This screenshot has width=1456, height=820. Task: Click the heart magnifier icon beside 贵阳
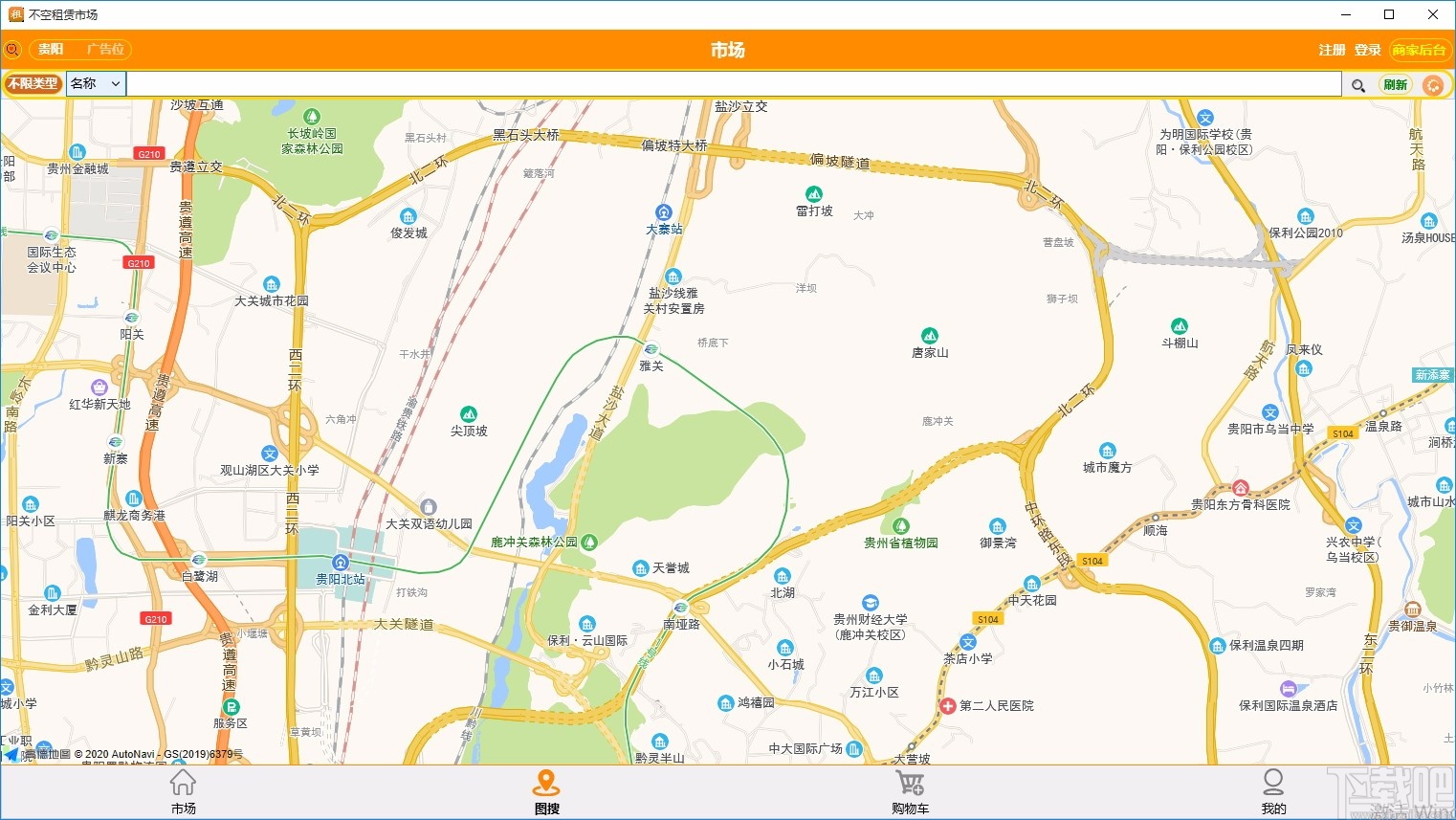pos(12,50)
